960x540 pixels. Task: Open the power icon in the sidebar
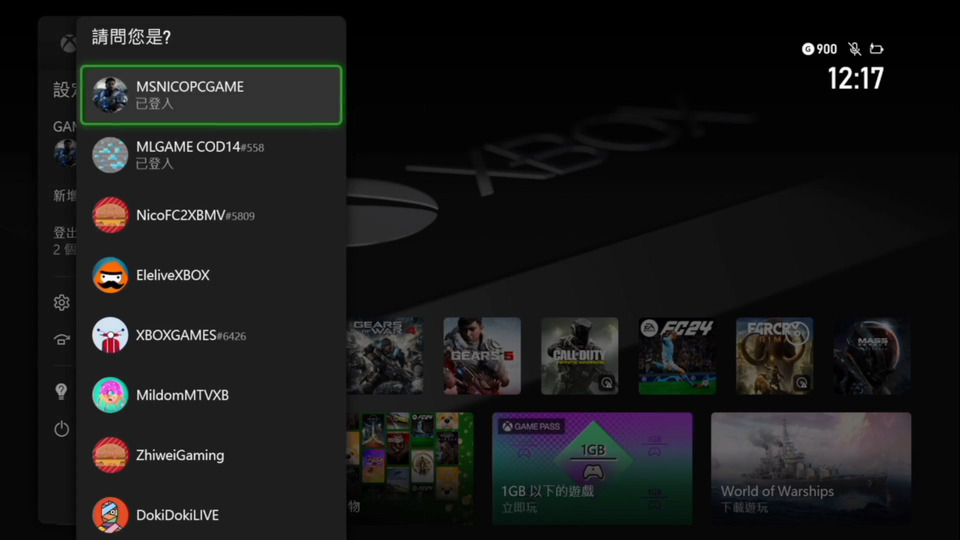click(61, 429)
